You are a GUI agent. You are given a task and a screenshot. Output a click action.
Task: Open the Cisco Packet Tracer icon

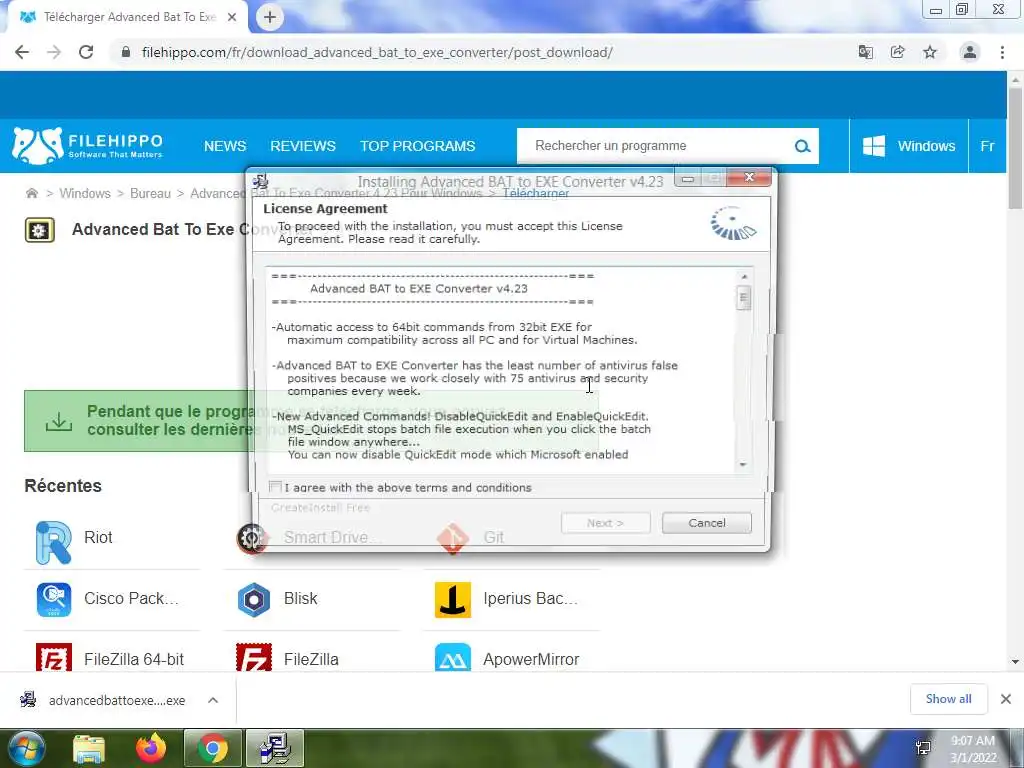pos(54,600)
